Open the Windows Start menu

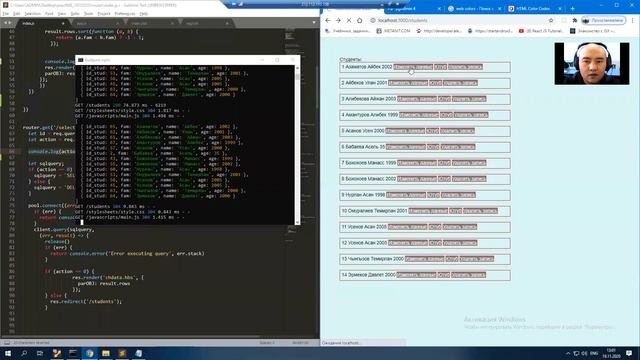(x=8, y=353)
